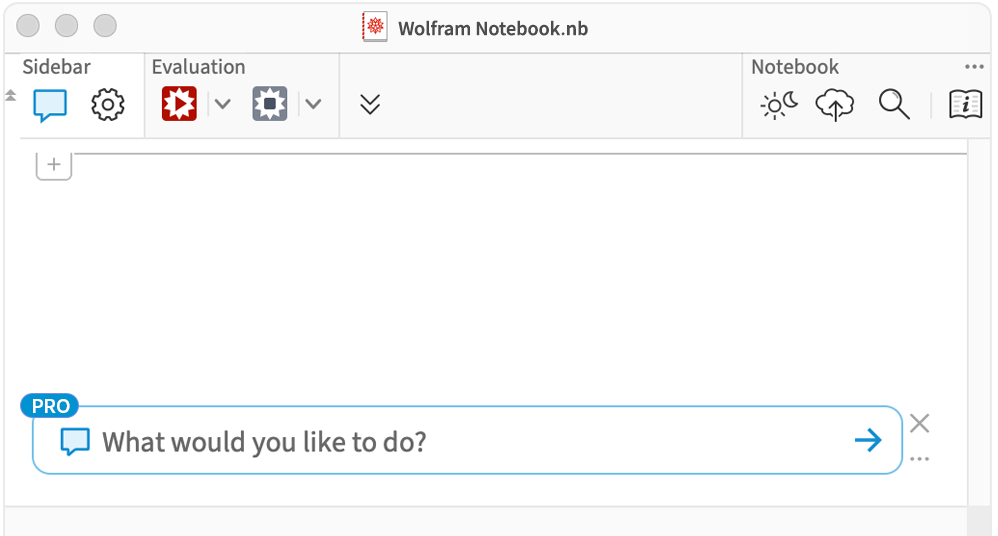
Task: Minimize window with middle traffic light button
Action: tap(66, 26)
